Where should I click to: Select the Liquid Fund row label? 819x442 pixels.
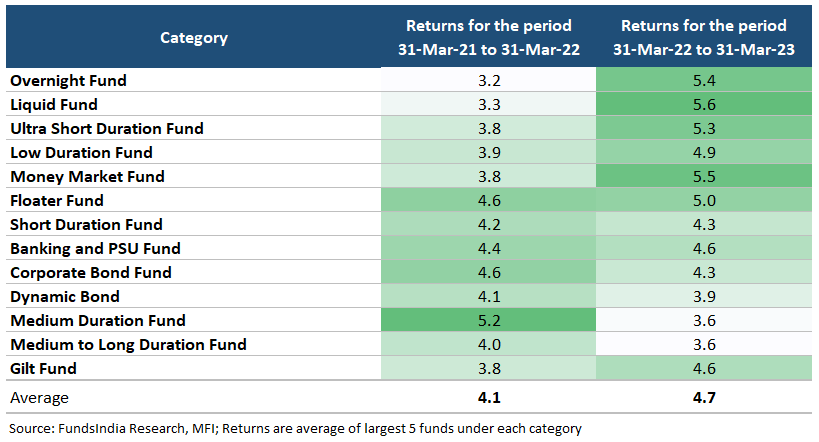(53, 104)
